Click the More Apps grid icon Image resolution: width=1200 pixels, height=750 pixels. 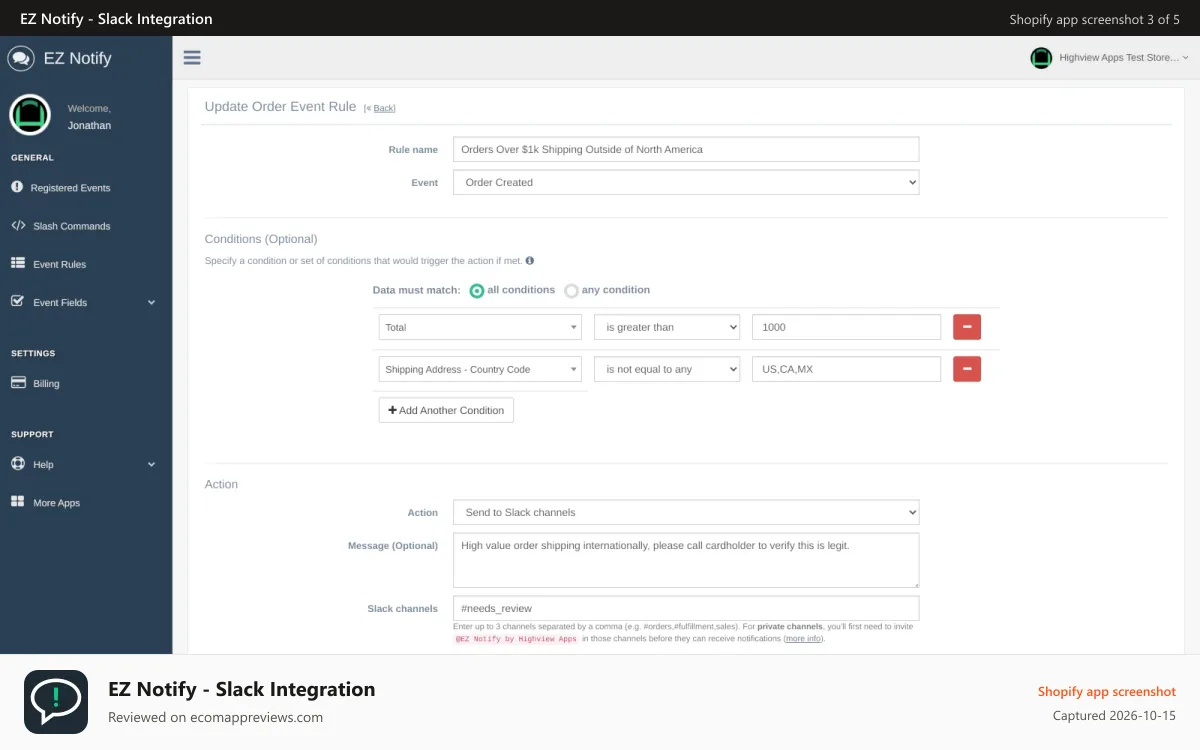click(x=18, y=502)
